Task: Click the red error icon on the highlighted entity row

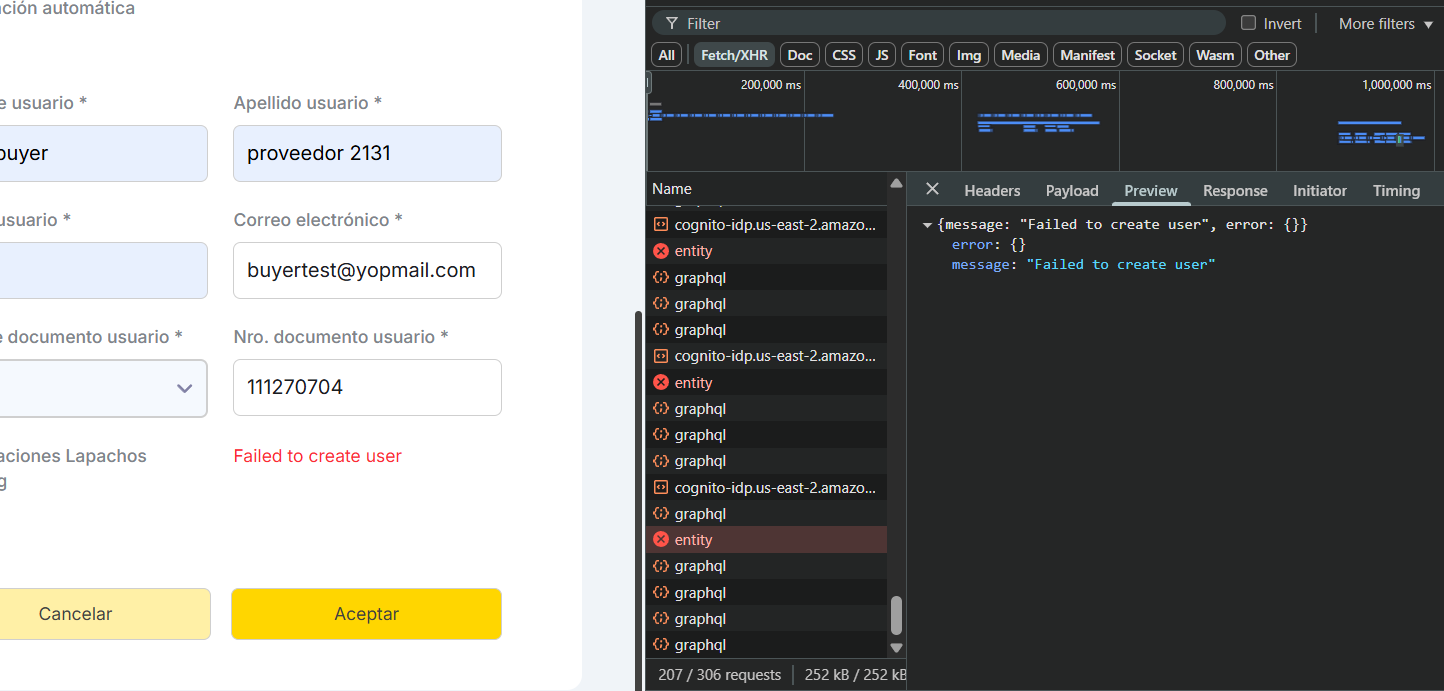Action: pos(660,540)
